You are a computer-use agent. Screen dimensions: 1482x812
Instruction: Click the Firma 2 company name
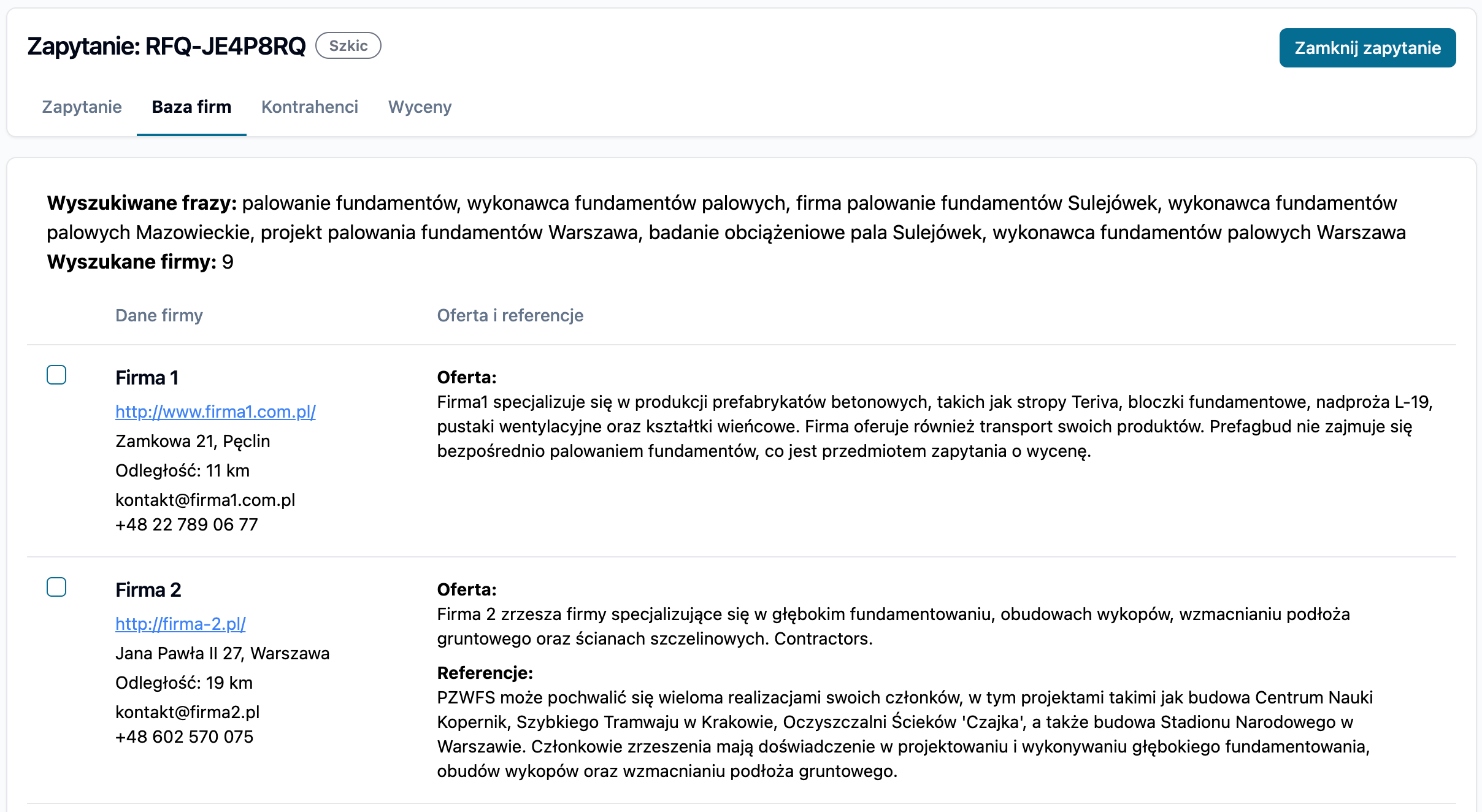(x=148, y=590)
